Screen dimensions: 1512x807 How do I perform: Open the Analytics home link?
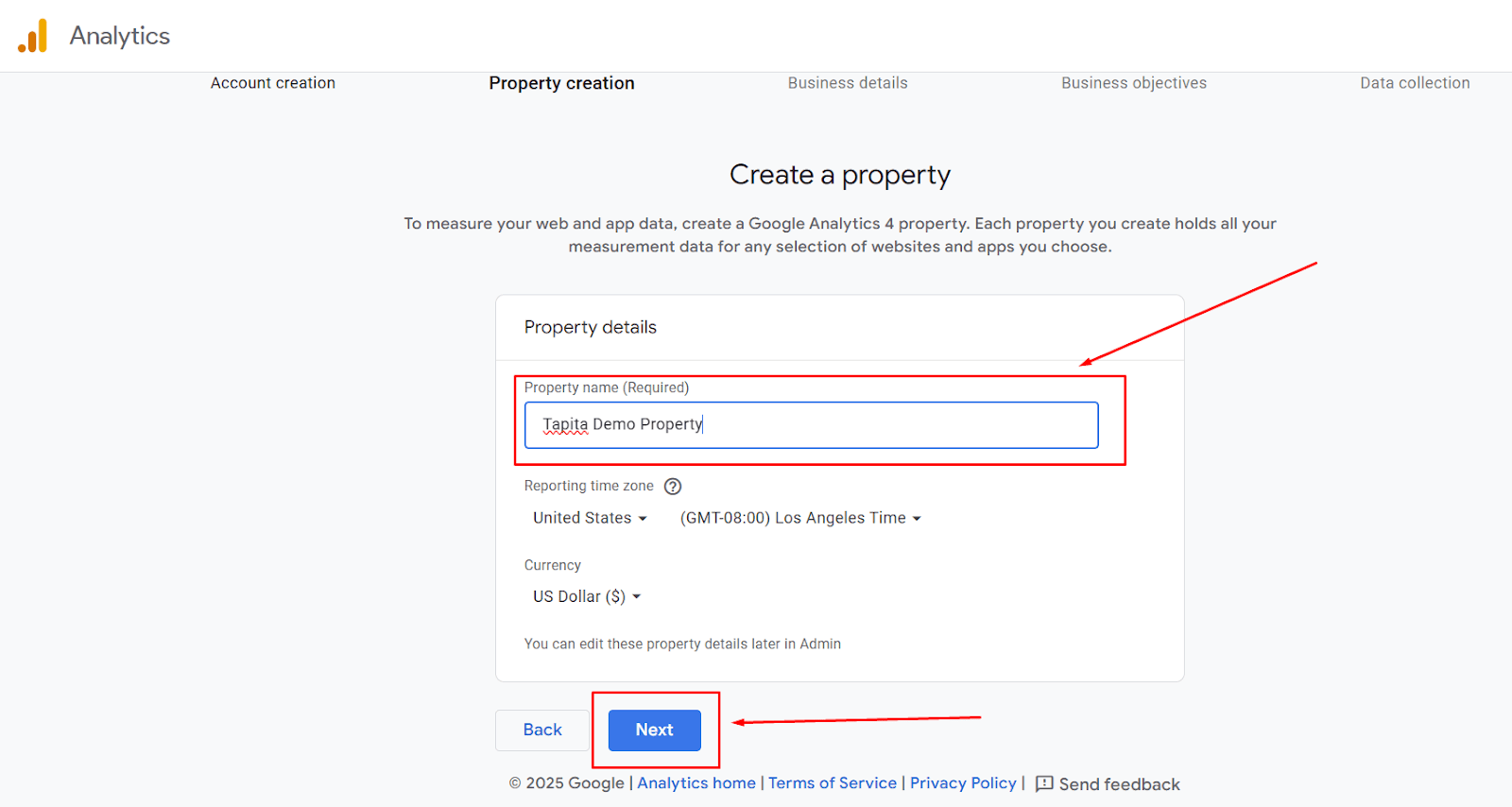pos(696,783)
